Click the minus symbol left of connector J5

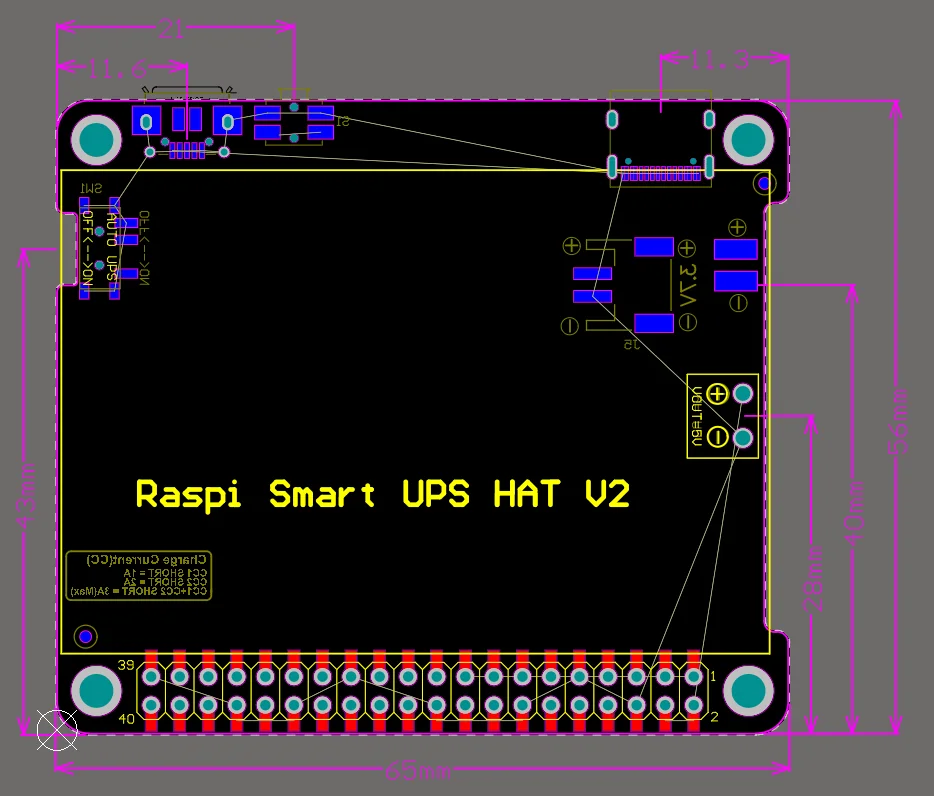click(x=569, y=326)
